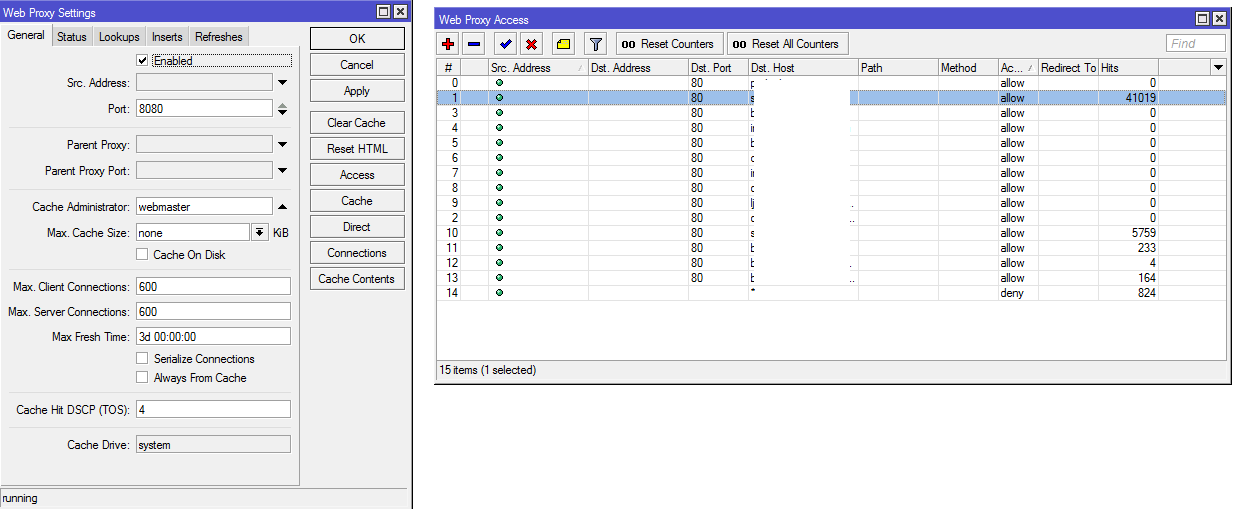Viewport: 1251px width, 522px height.
Task: Click the Max. Server Connections field
Action: point(213,312)
